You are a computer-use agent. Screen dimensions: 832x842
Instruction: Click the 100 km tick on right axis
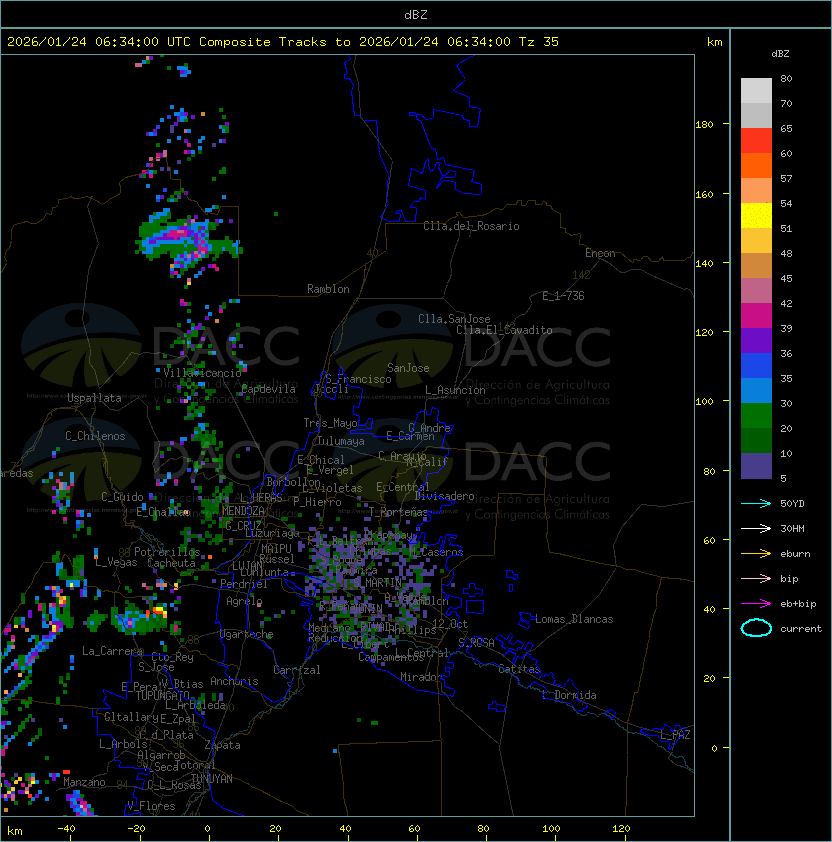pyautogui.click(x=704, y=402)
